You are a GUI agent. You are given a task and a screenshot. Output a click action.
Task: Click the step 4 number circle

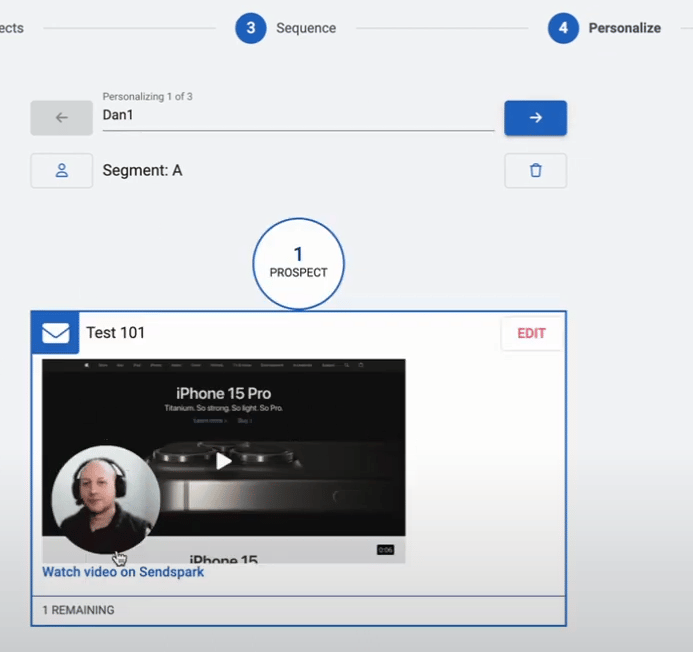click(563, 28)
